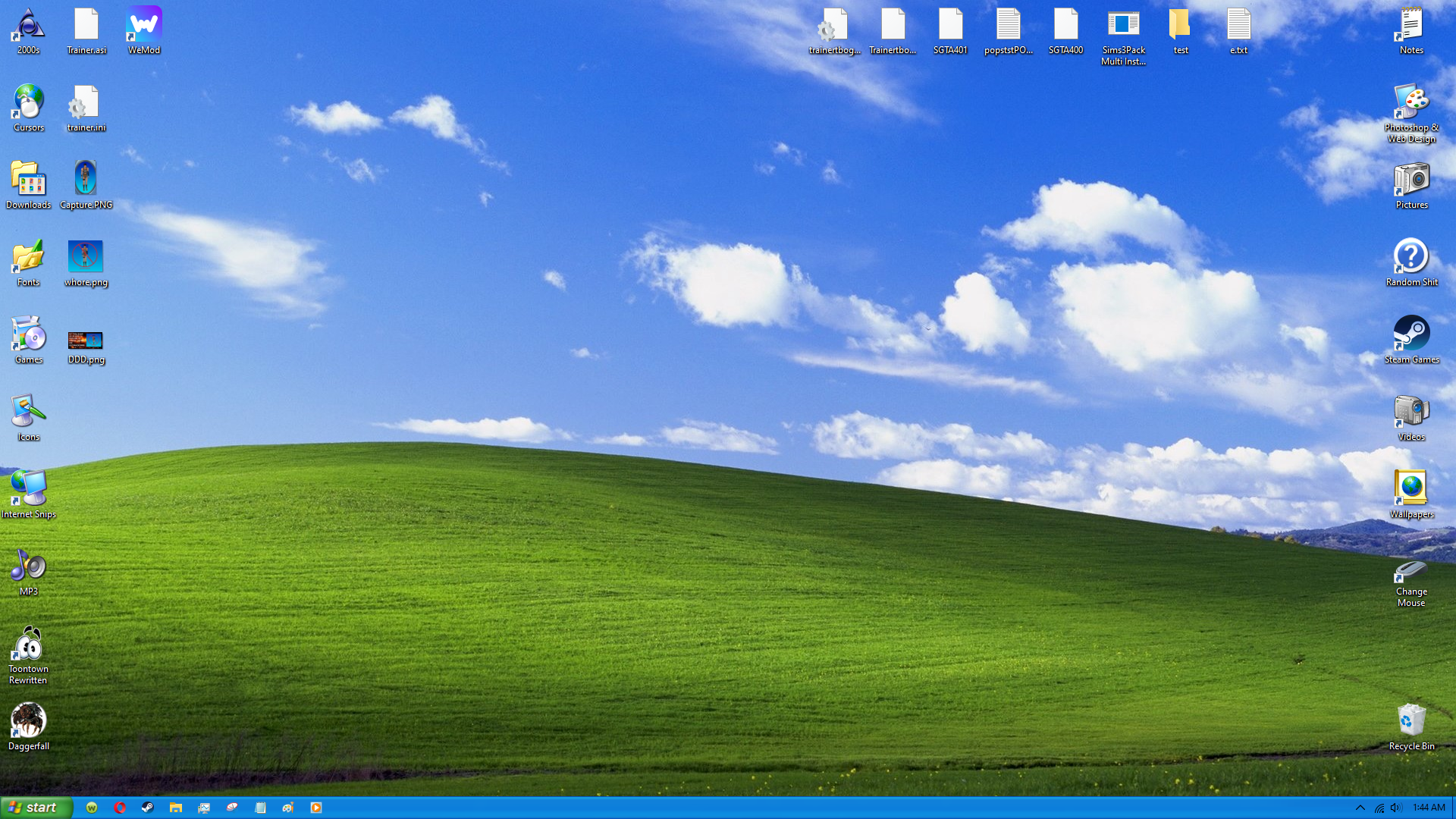Screen dimensions: 1456x819
Task: Click the Start button
Action: click(36, 808)
